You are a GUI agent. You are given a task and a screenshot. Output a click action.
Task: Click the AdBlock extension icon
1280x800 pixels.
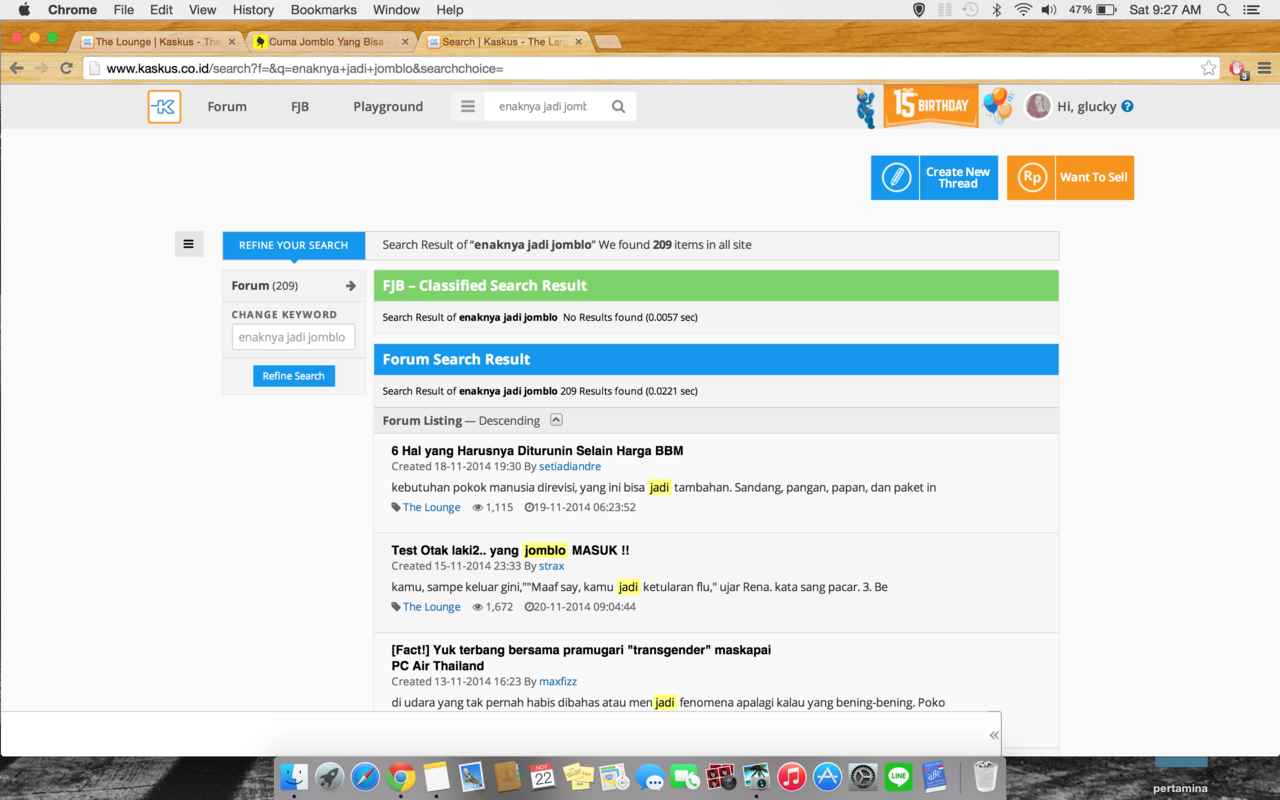coord(1237,69)
